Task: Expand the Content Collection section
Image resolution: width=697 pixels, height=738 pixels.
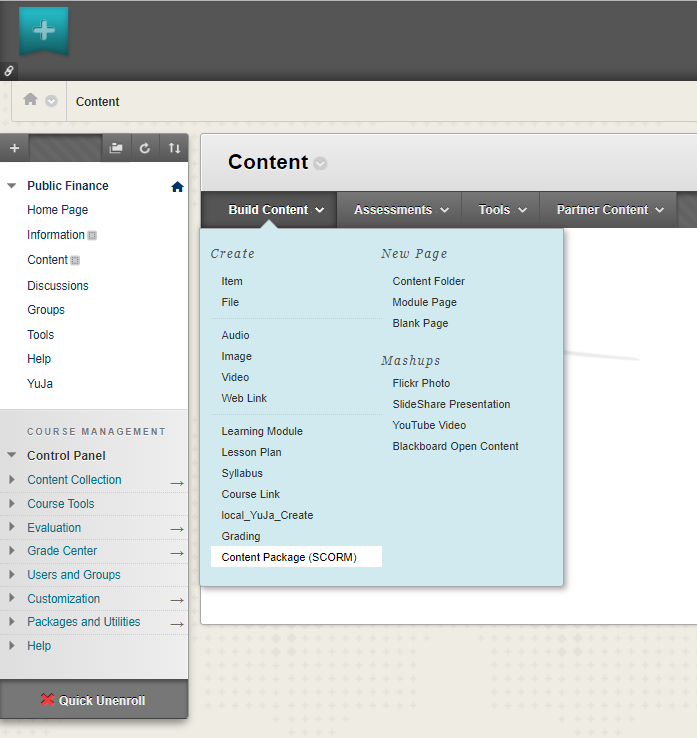Action: [12, 479]
